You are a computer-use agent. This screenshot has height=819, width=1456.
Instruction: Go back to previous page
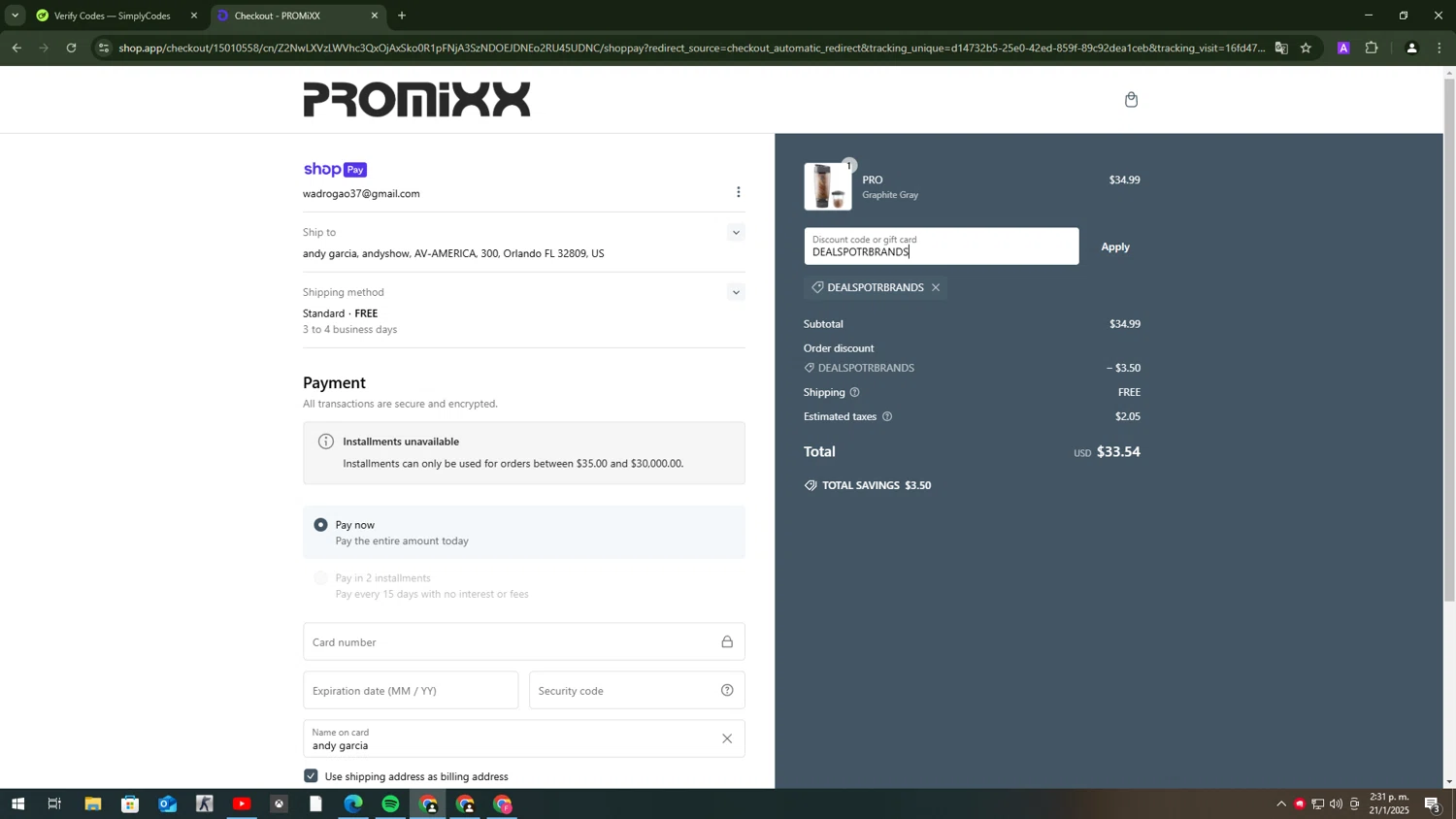(x=17, y=48)
